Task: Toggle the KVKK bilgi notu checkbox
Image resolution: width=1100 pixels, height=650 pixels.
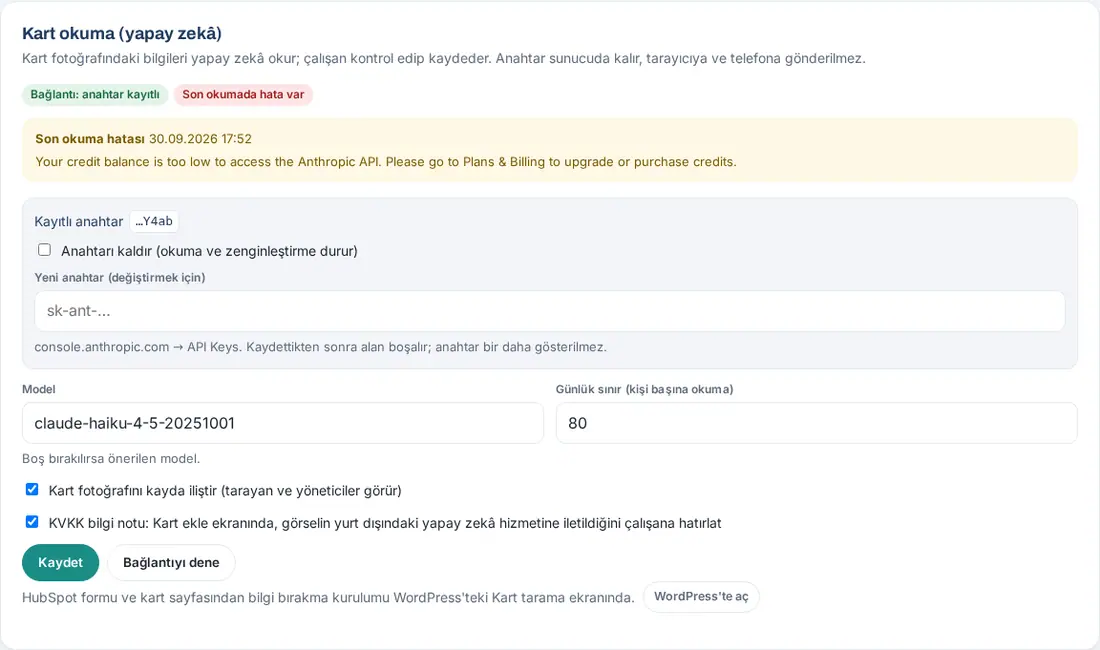Action: tap(32, 522)
